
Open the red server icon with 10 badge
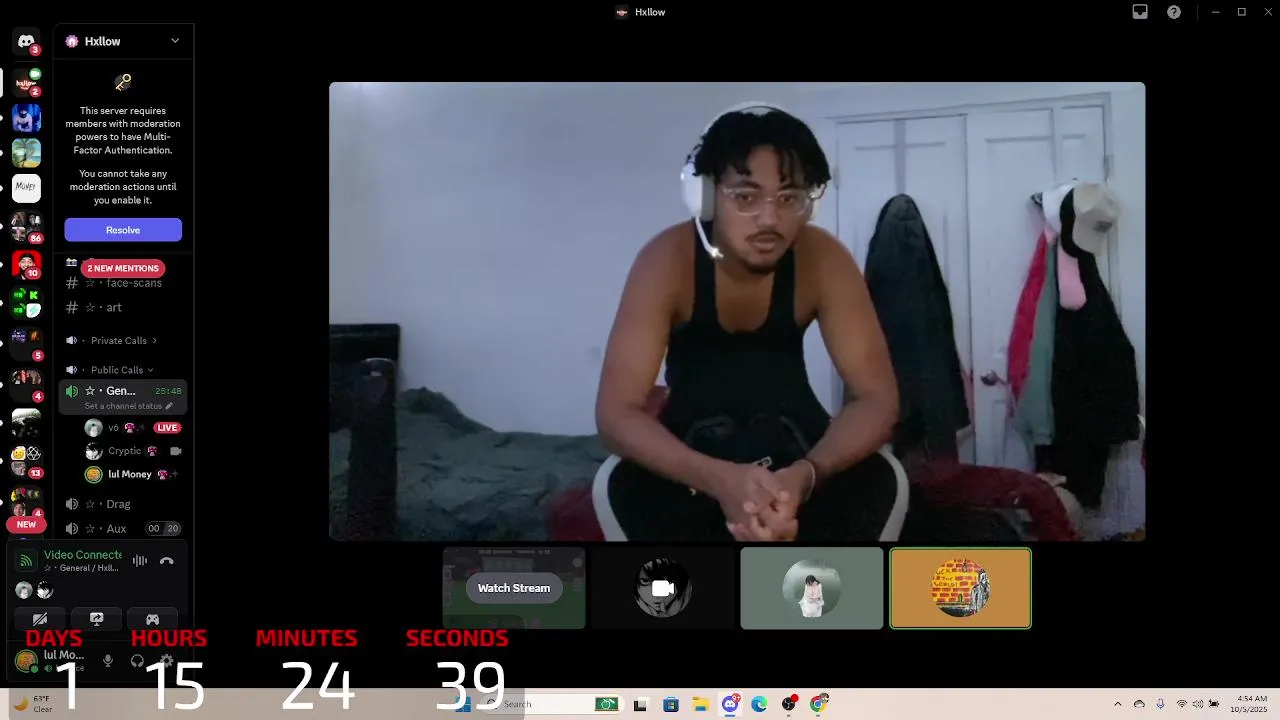coord(26,264)
